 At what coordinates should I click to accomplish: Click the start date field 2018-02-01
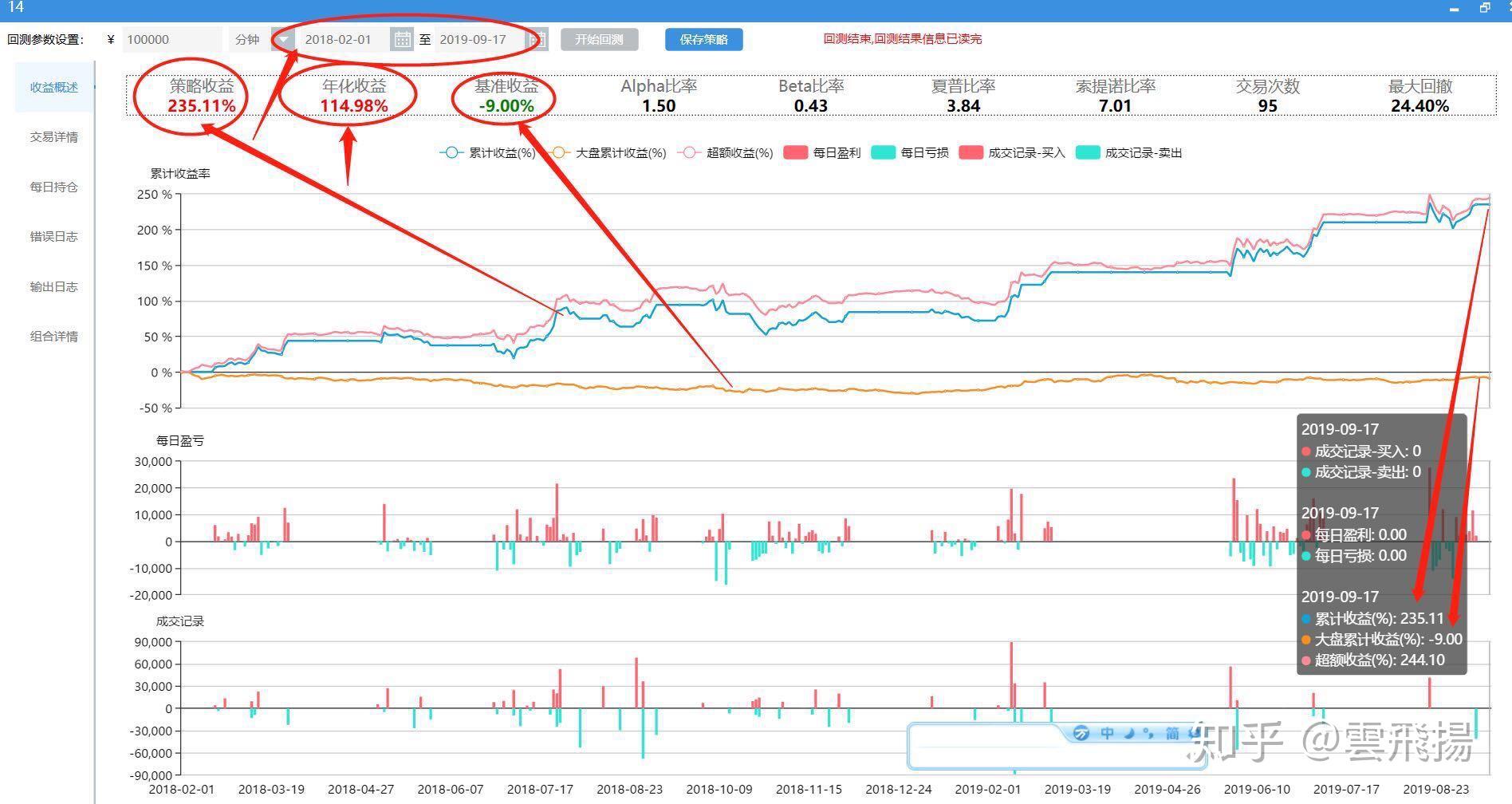click(x=343, y=39)
